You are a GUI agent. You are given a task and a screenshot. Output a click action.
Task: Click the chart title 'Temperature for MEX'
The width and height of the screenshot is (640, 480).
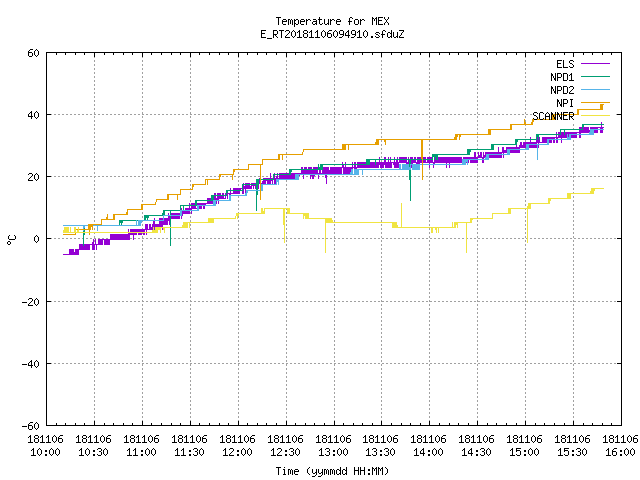click(332, 21)
